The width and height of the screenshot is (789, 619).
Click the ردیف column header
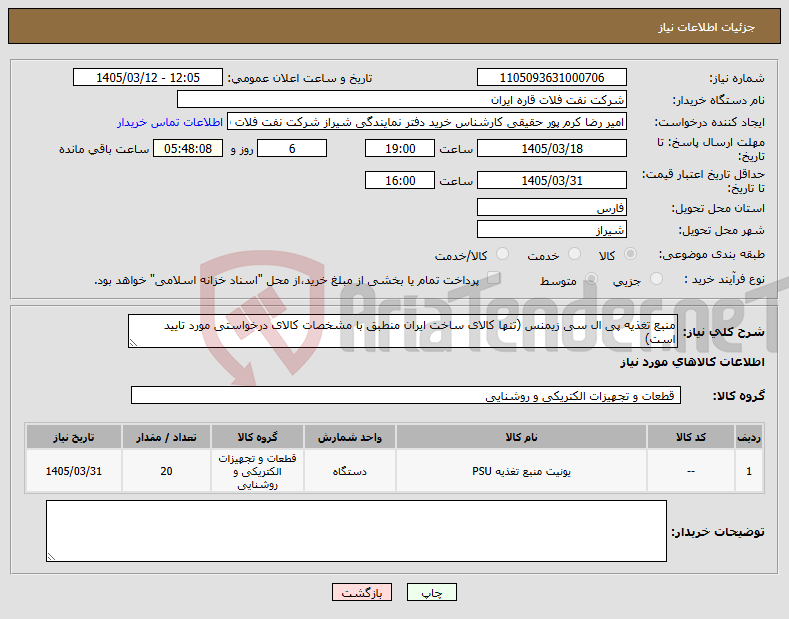tap(749, 437)
